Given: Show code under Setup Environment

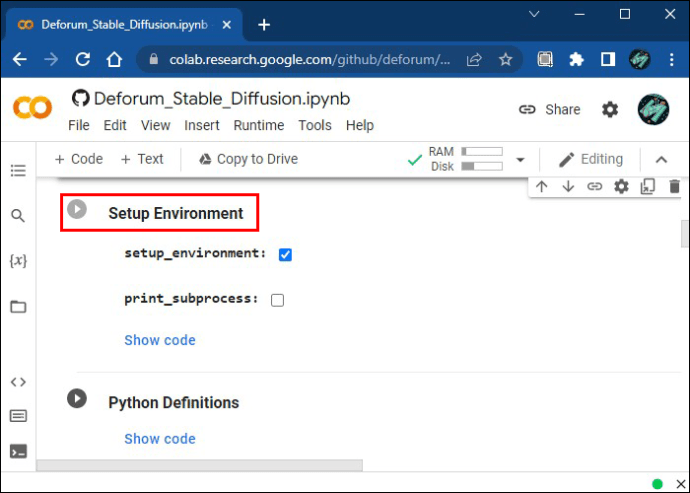Looking at the screenshot, I should [160, 340].
